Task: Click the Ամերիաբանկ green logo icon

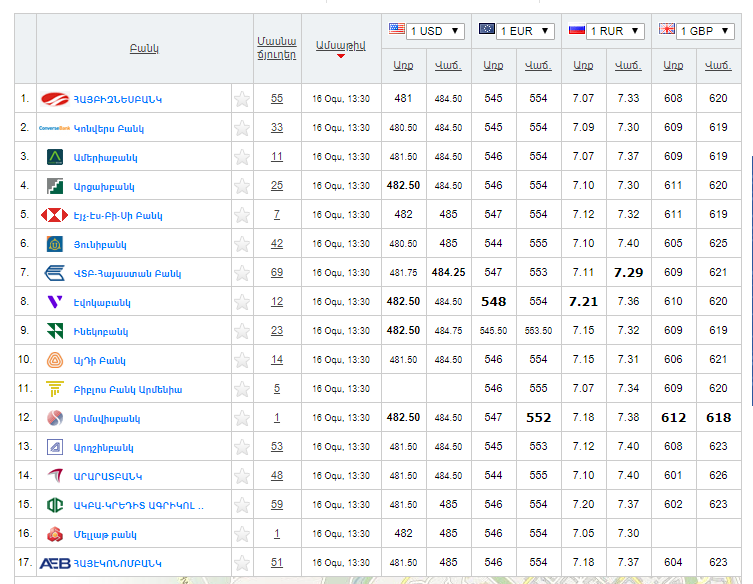Action: 55,157
